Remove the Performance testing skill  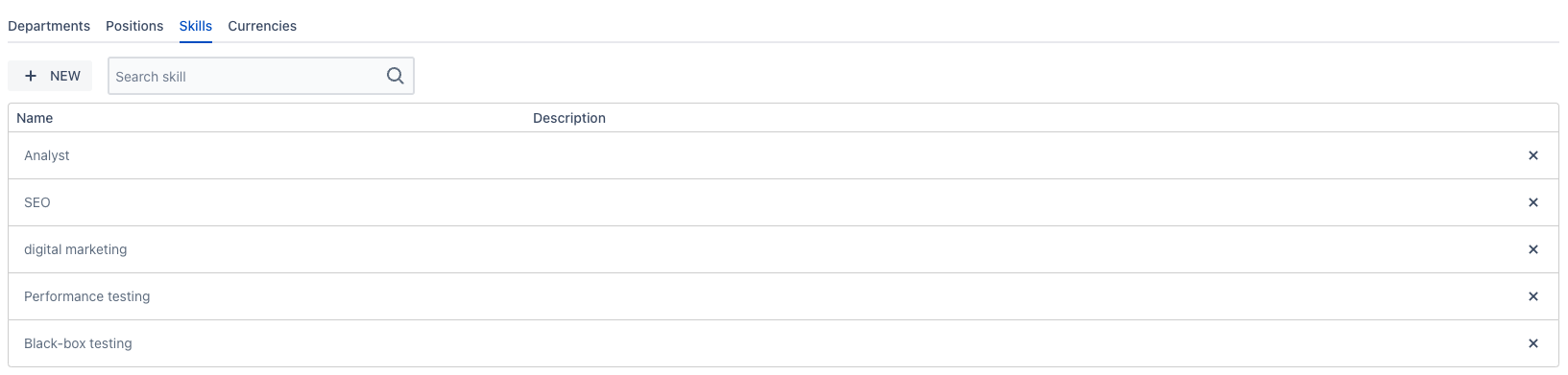click(x=1532, y=296)
